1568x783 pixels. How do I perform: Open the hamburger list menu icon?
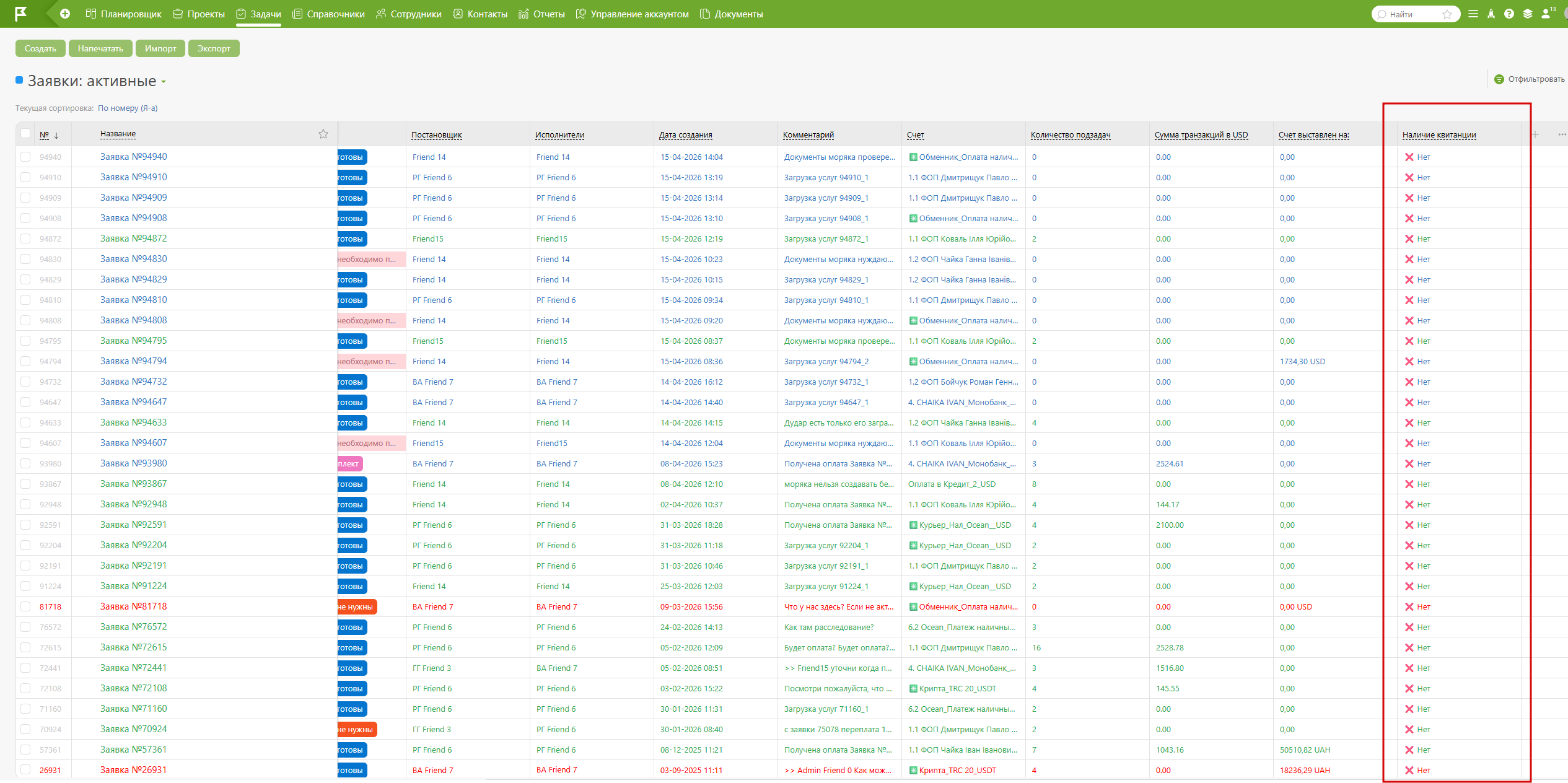1473,14
